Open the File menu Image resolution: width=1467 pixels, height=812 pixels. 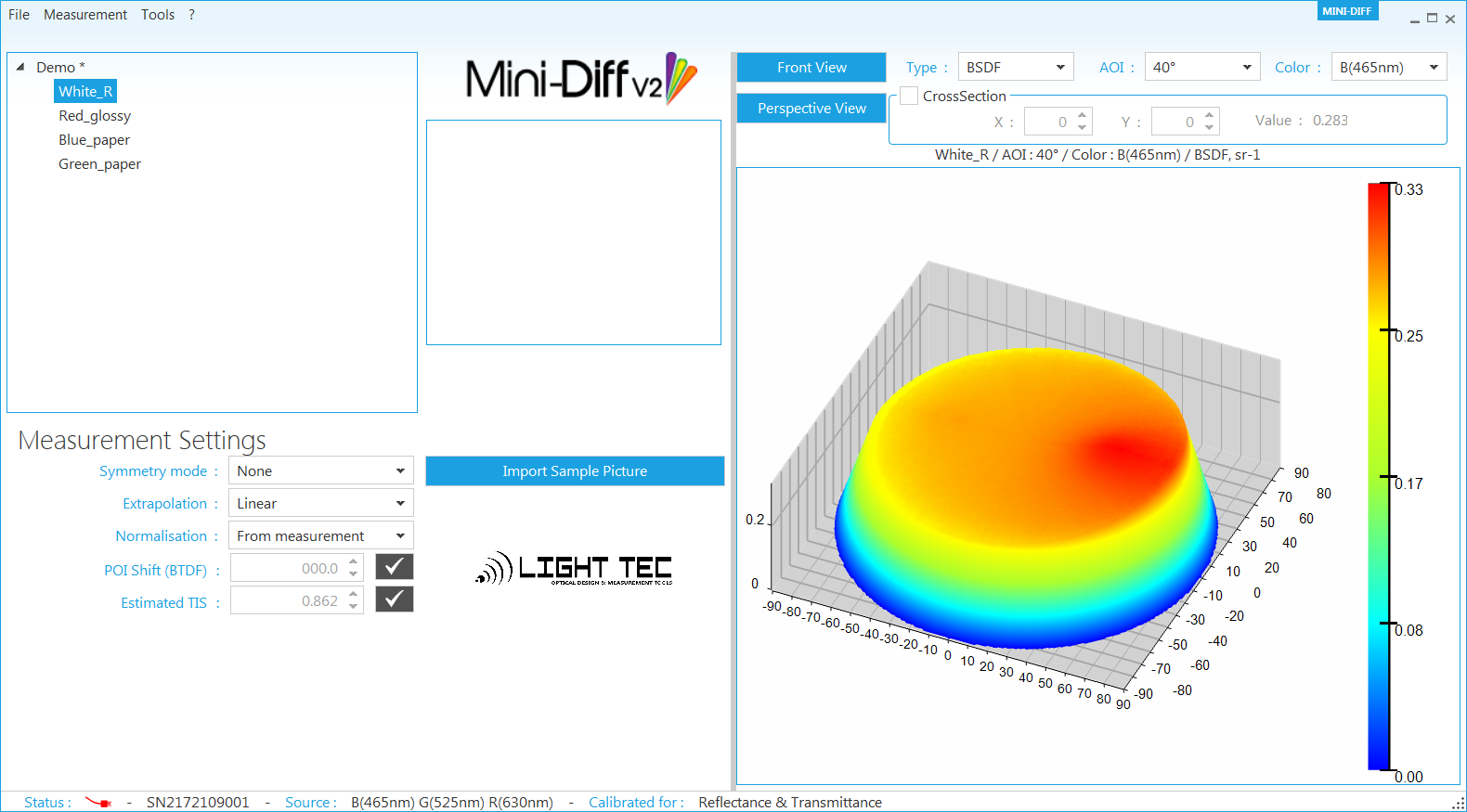coord(19,15)
